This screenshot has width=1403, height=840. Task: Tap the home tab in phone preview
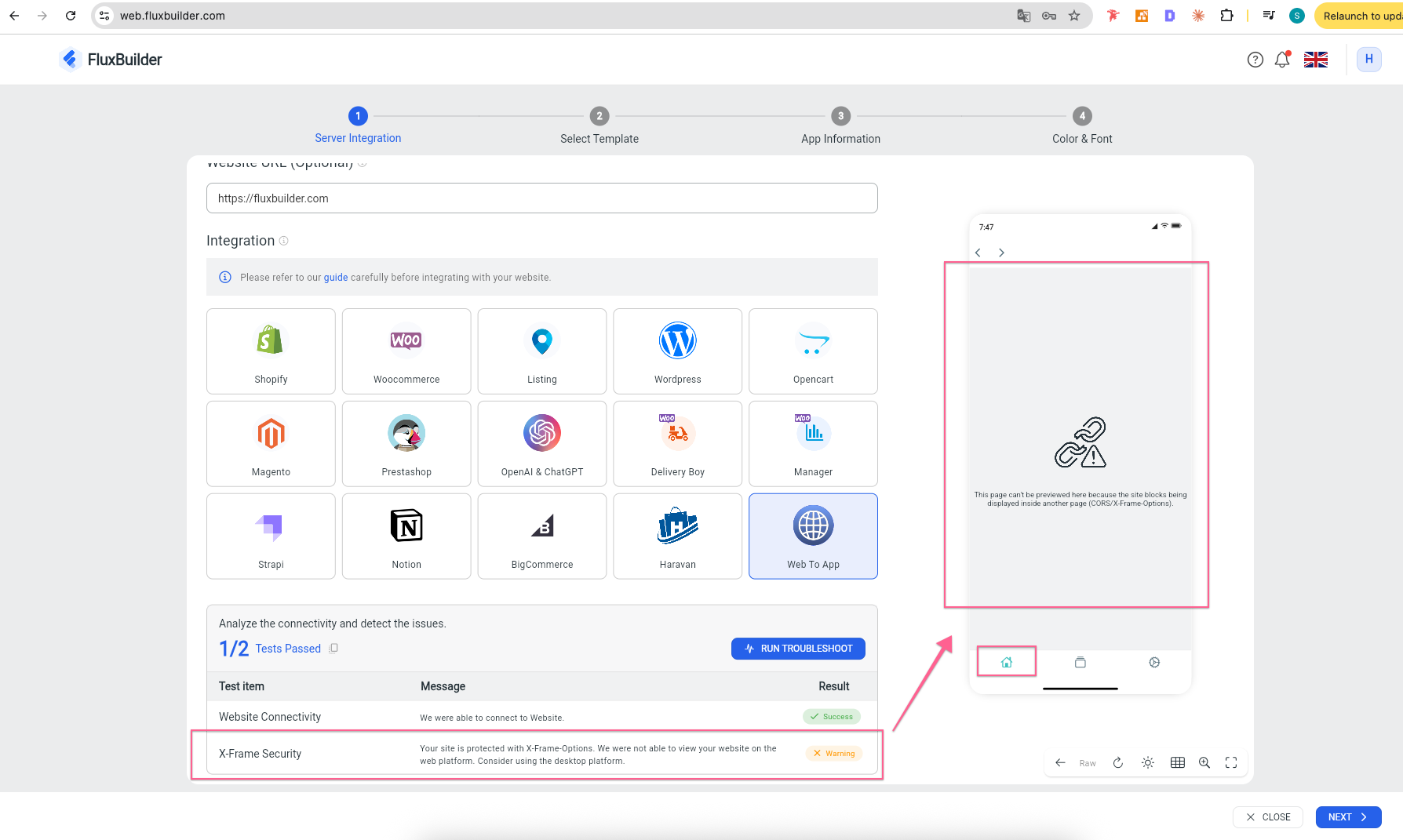(1007, 663)
